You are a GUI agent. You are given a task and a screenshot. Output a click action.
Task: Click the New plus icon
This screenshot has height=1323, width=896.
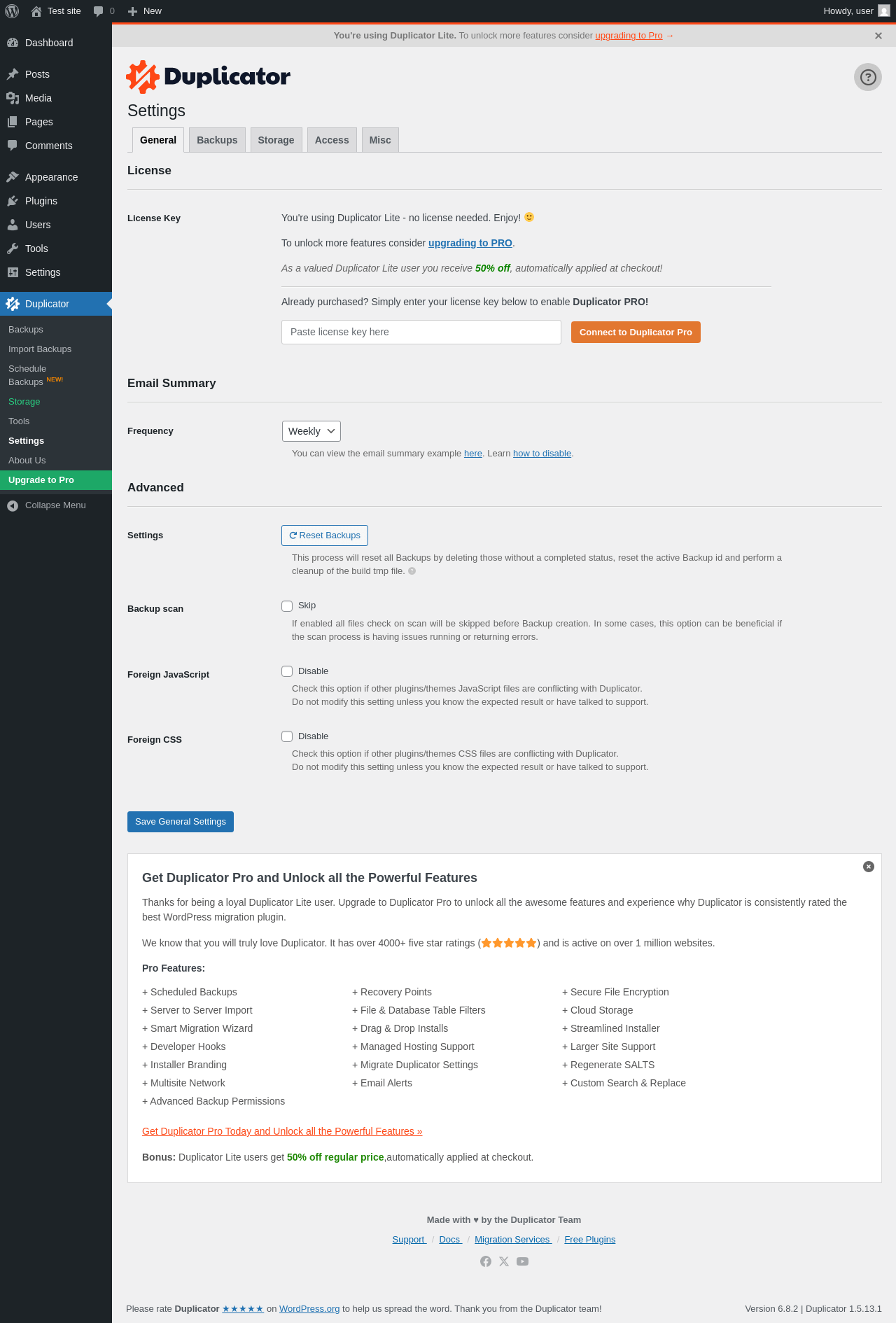(x=132, y=11)
